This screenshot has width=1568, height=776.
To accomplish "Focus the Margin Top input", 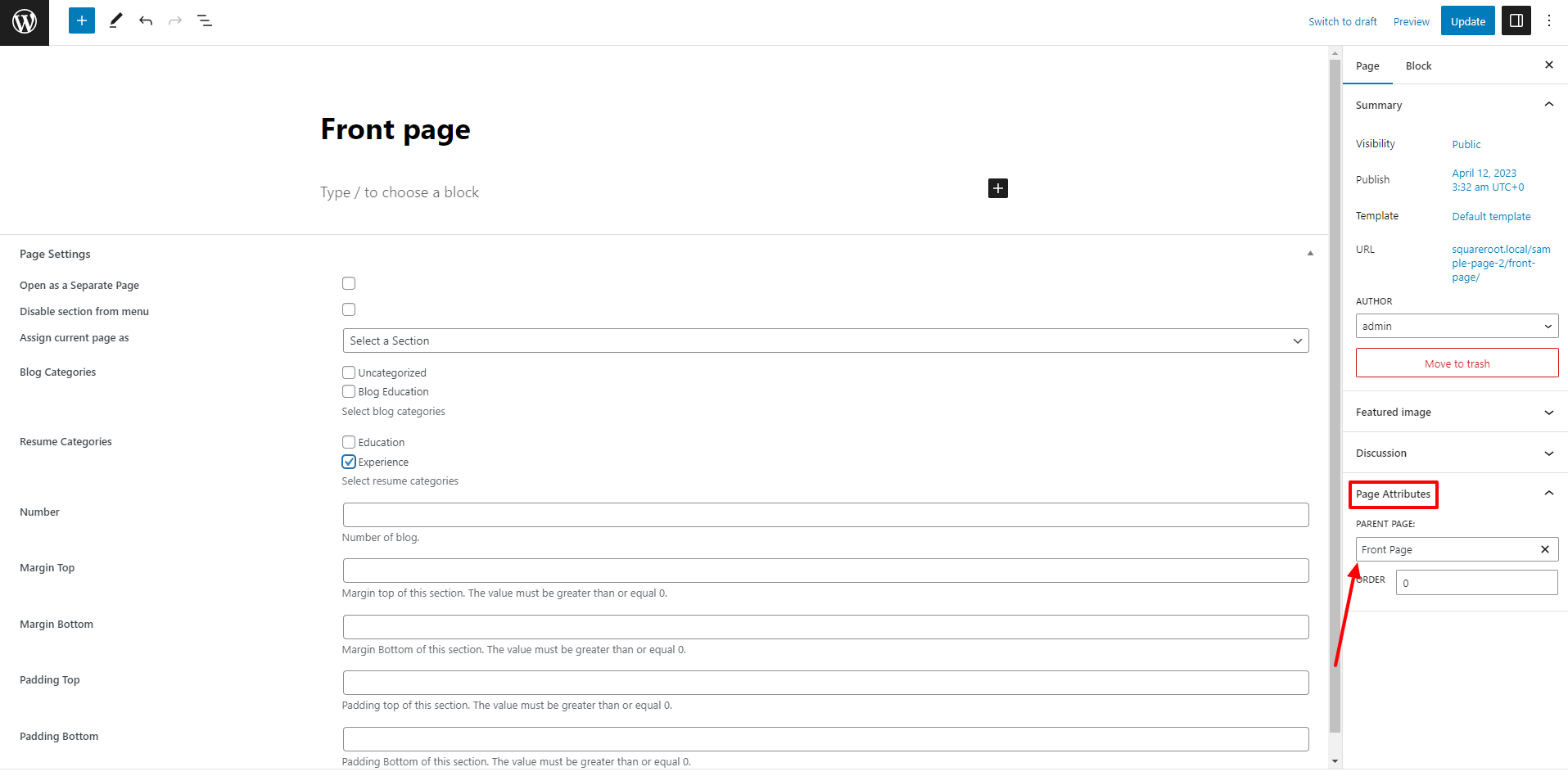I will tap(825, 571).
